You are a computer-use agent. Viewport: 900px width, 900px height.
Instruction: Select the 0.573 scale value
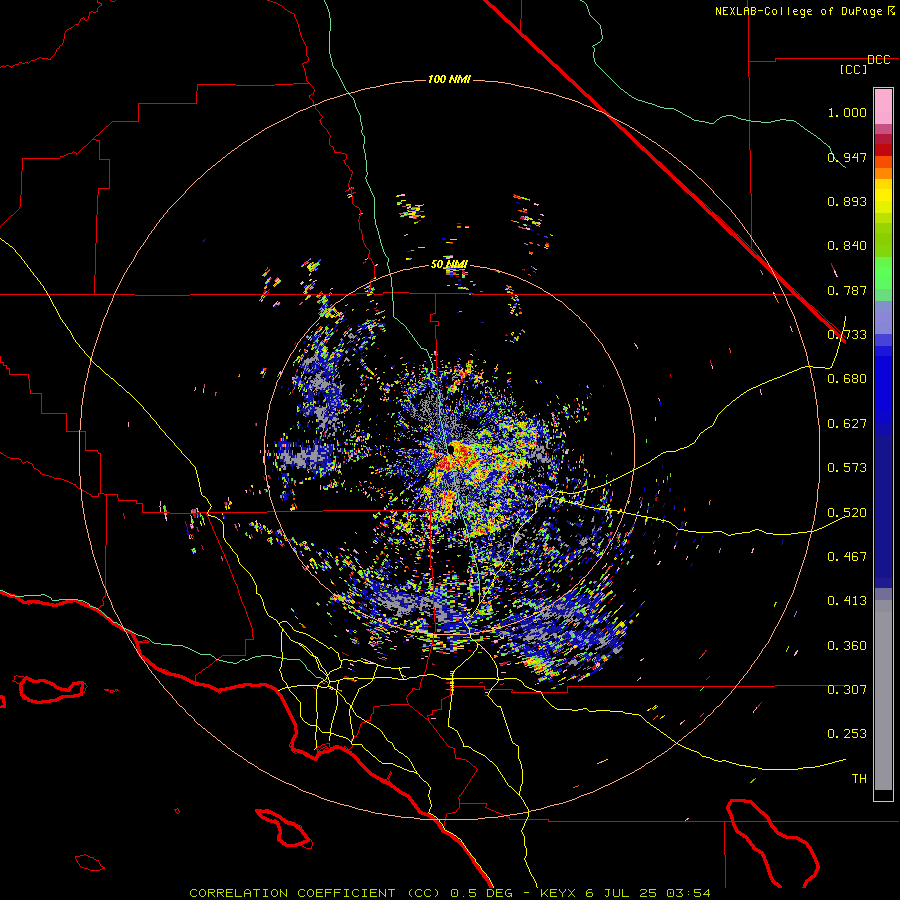(x=847, y=468)
